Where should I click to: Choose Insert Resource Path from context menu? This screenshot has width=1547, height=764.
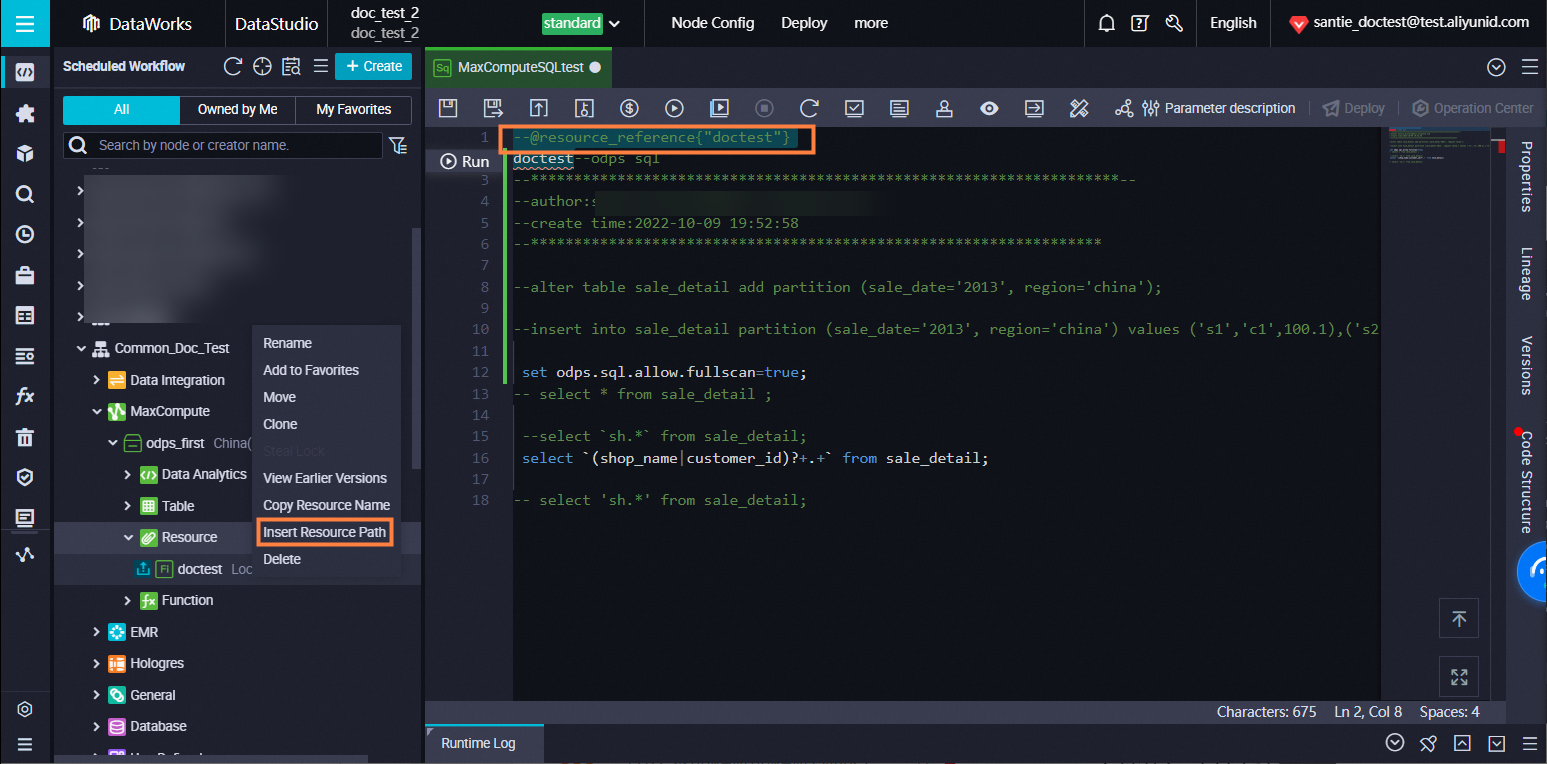pos(324,532)
